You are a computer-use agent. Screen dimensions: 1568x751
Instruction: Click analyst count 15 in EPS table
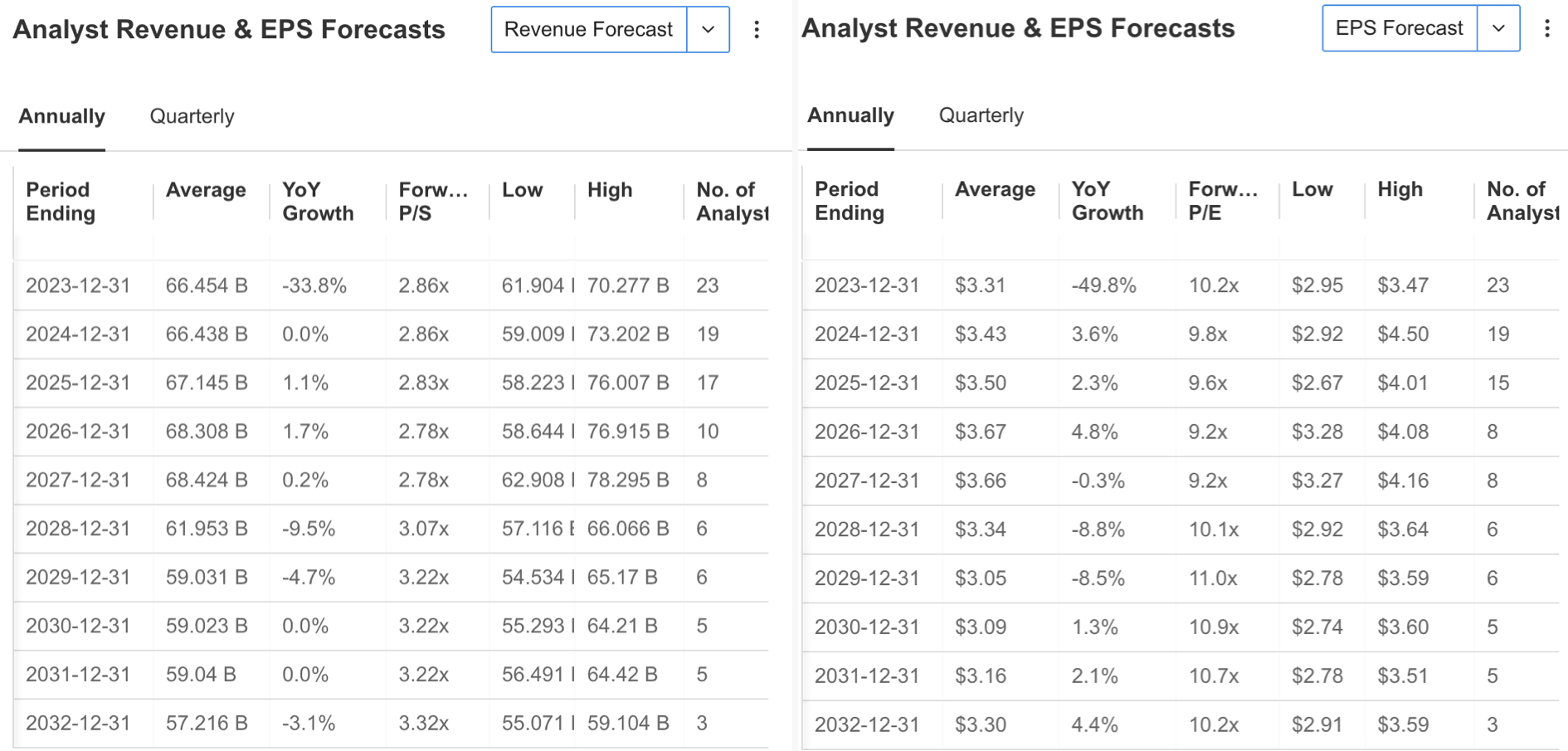pyautogui.click(x=1497, y=383)
